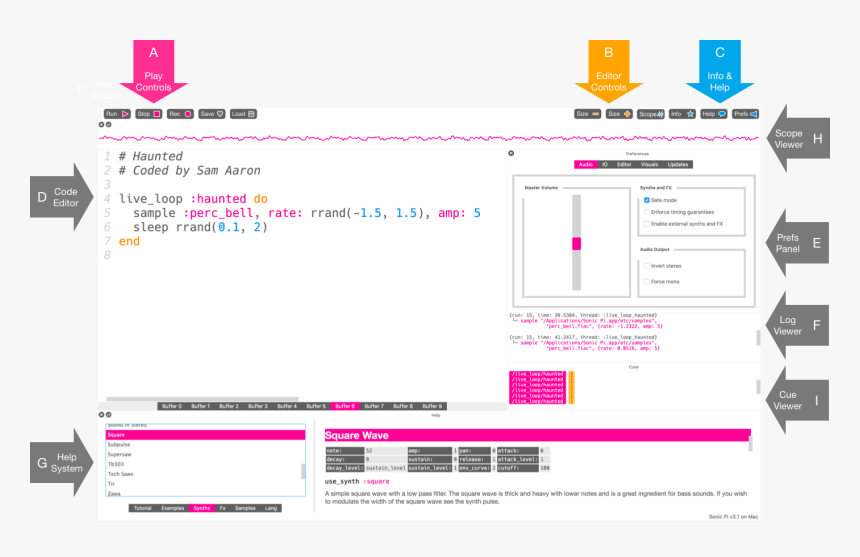Image resolution: width=860 pixels, height=557 pixels.
Task: Click the 'end' keyword line
Action: (x=129, y=241)
